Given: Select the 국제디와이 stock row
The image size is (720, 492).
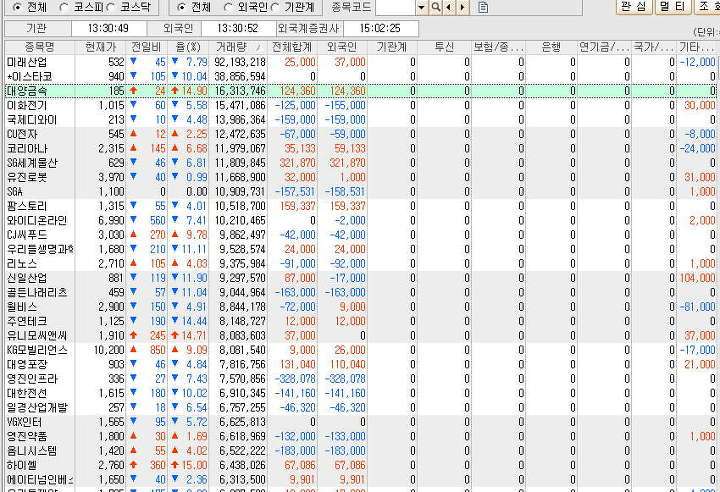Looking at the screenshot, I should [x=360, y=119].
